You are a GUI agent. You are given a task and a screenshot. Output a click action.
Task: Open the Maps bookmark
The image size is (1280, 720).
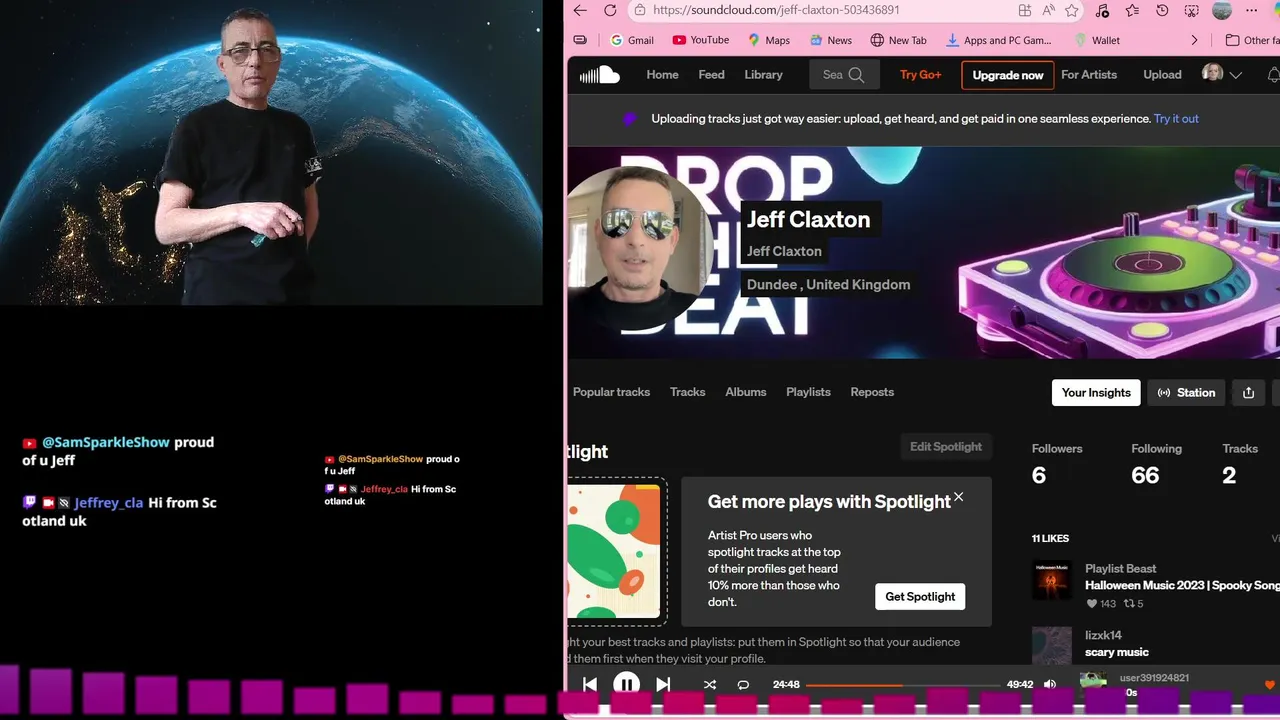coord(768,40)
